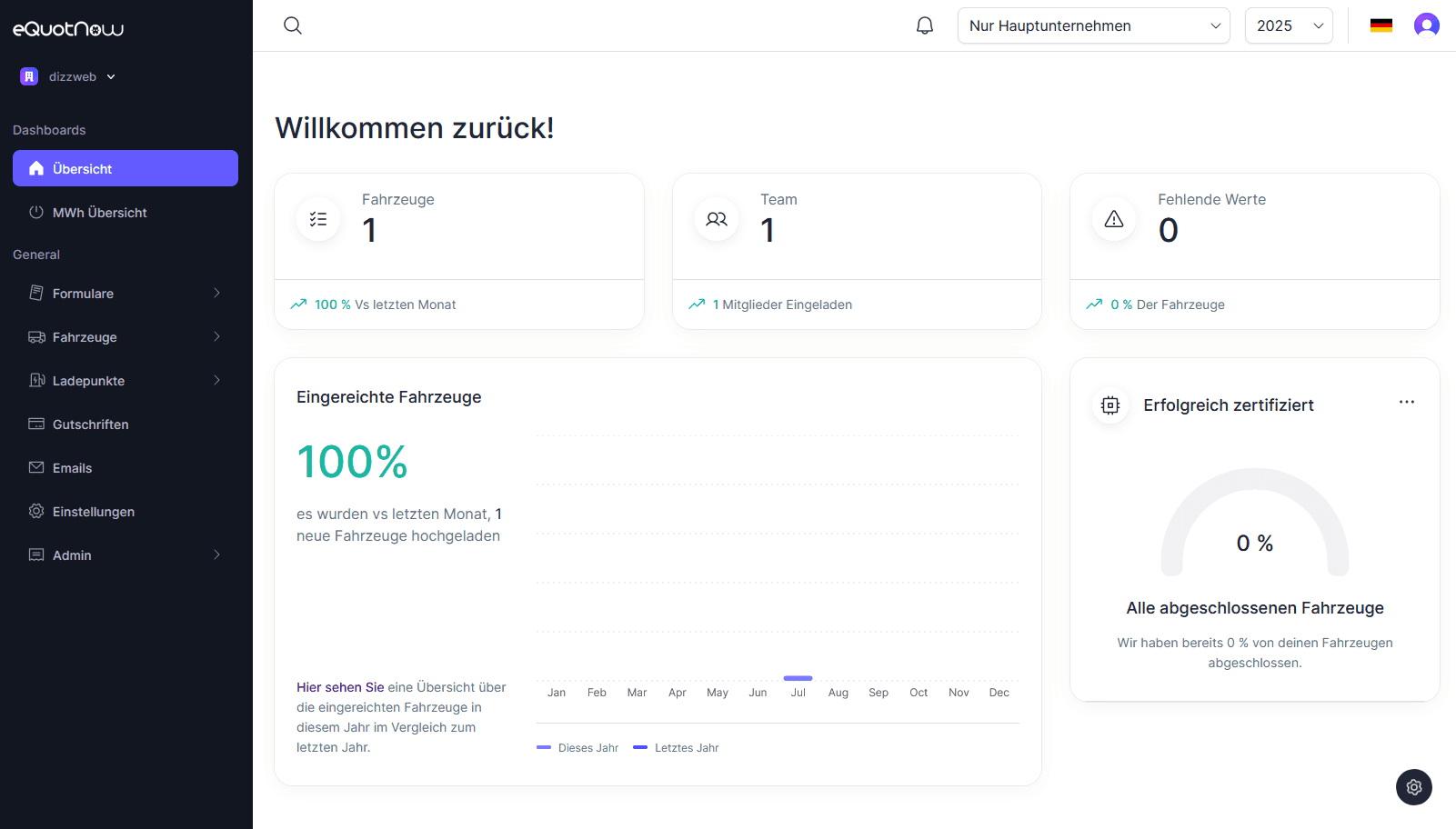Screen dimensions: 1456x829
Task: Expand the Formulare sidebar section
Action: coord(126,294)
